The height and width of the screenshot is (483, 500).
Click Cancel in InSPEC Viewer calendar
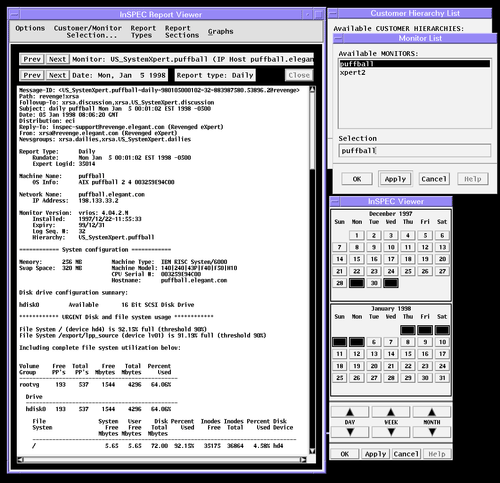(406, 454)
